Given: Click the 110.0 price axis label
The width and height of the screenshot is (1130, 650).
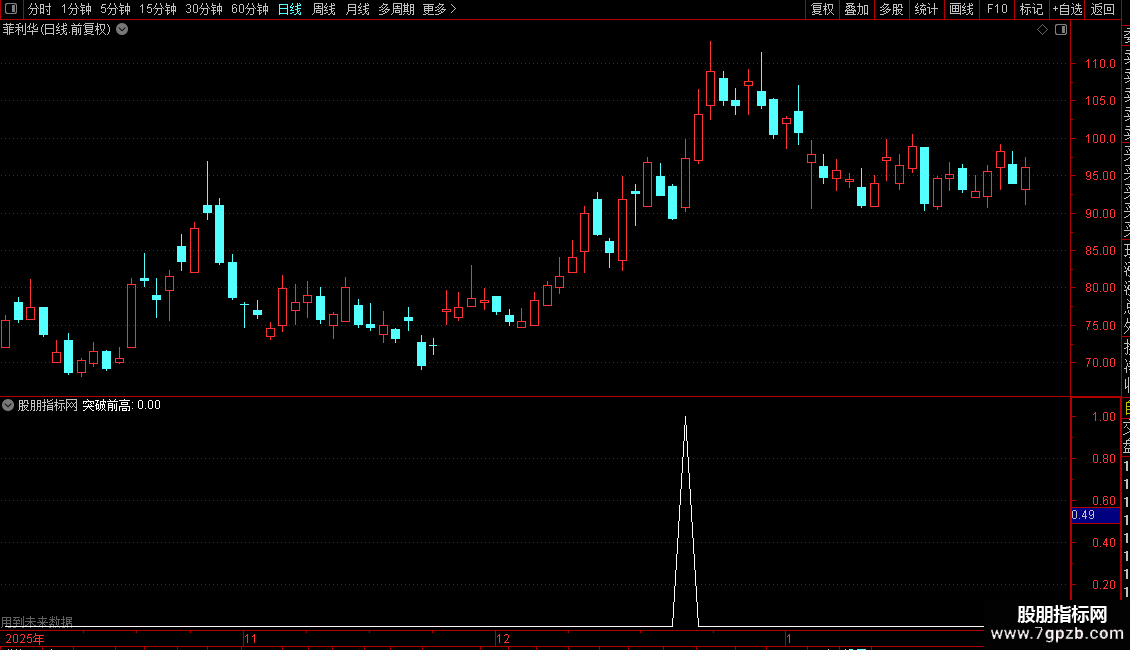Looking at the screenshot, I should pos(1100,63).
